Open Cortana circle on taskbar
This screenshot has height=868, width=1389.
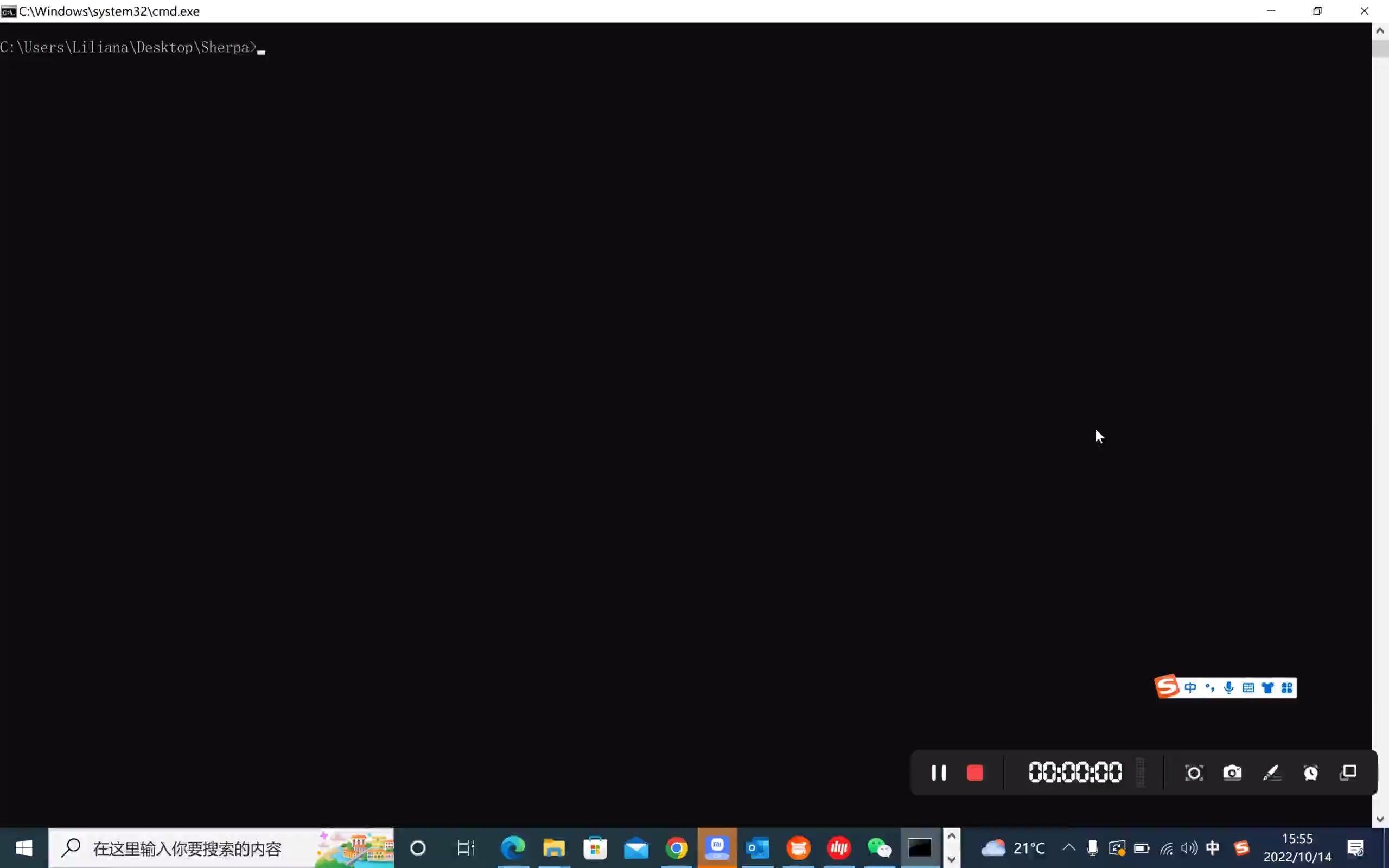[418, 848]
